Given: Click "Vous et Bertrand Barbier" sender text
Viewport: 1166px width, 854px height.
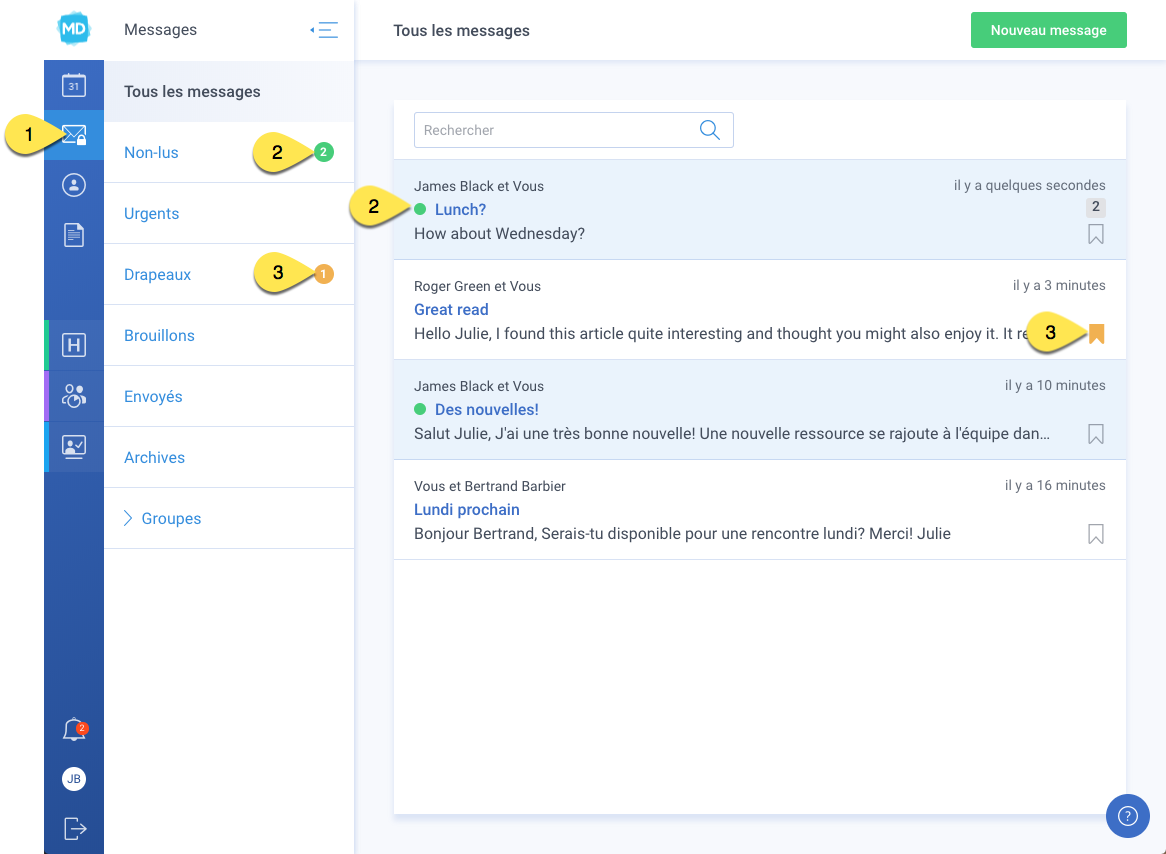Looking at the screenshot, I should (x=490, y=487).
